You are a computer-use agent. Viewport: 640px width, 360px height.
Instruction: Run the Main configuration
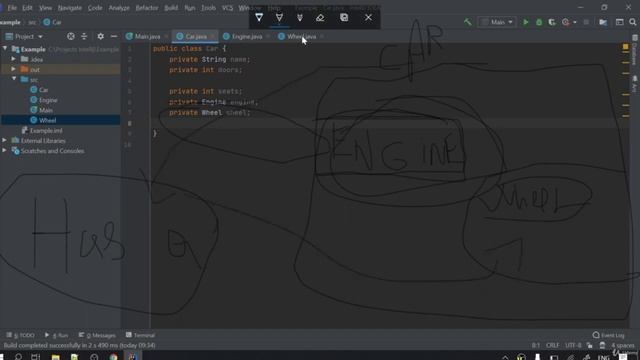coord(526,22)
